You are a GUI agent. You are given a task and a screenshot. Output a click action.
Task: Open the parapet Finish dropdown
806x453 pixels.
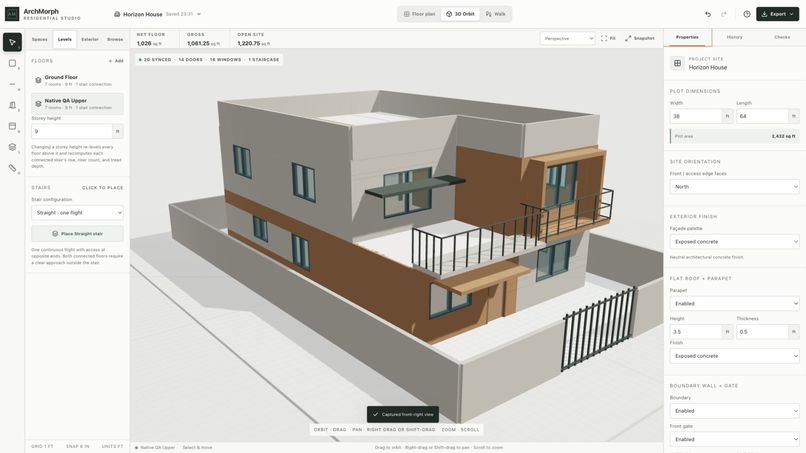(735, 356)
